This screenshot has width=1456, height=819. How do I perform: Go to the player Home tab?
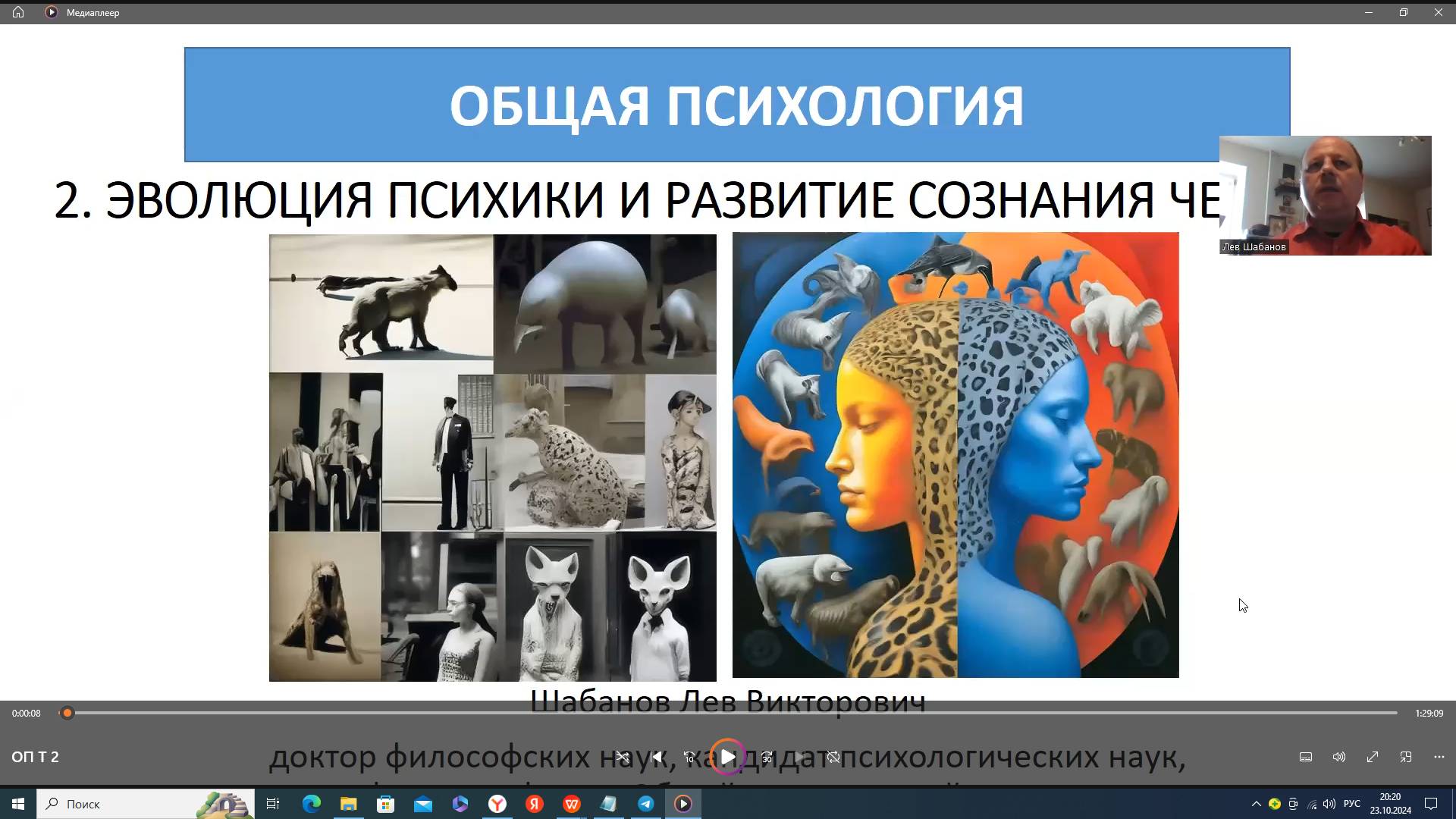[17, 12]
